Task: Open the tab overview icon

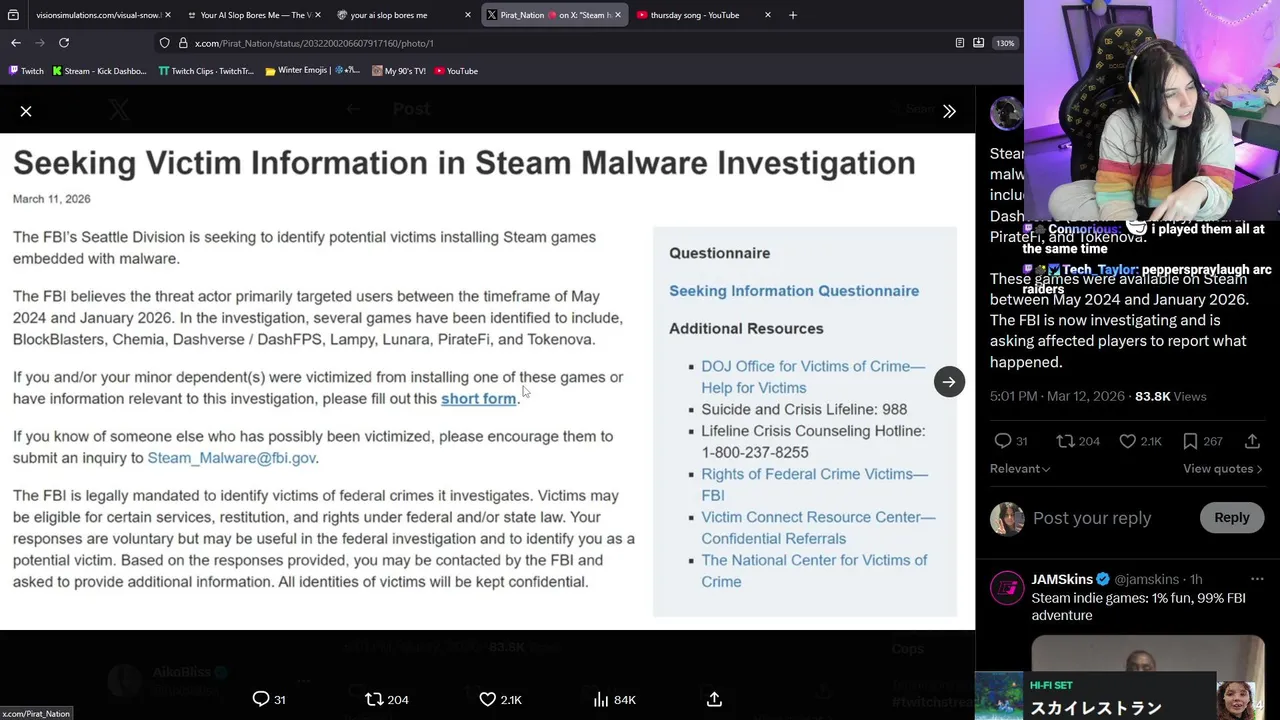Action: [13, 15]
